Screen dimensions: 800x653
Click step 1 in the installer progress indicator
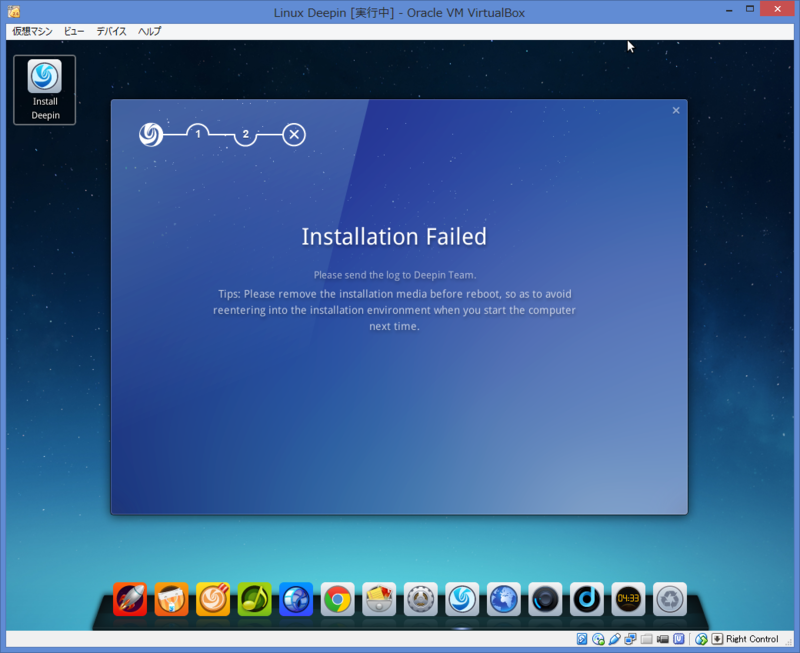coord(197,134)
